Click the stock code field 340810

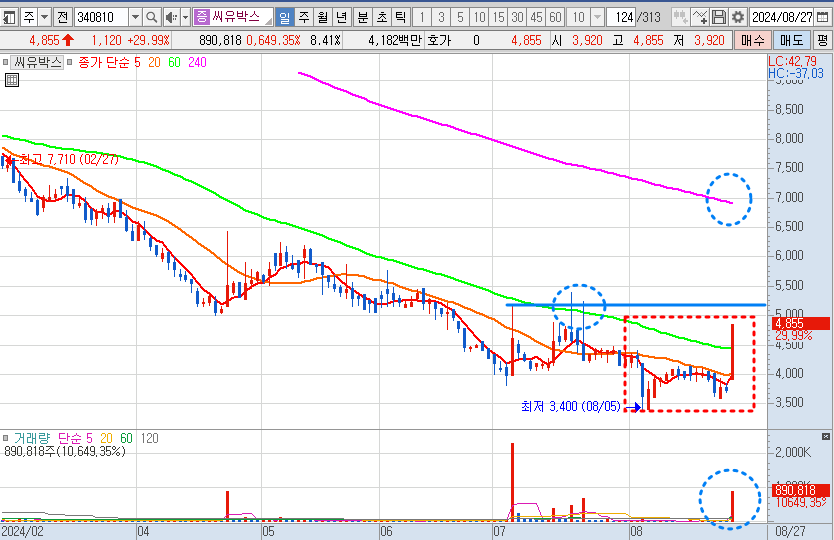click(102, 18)
